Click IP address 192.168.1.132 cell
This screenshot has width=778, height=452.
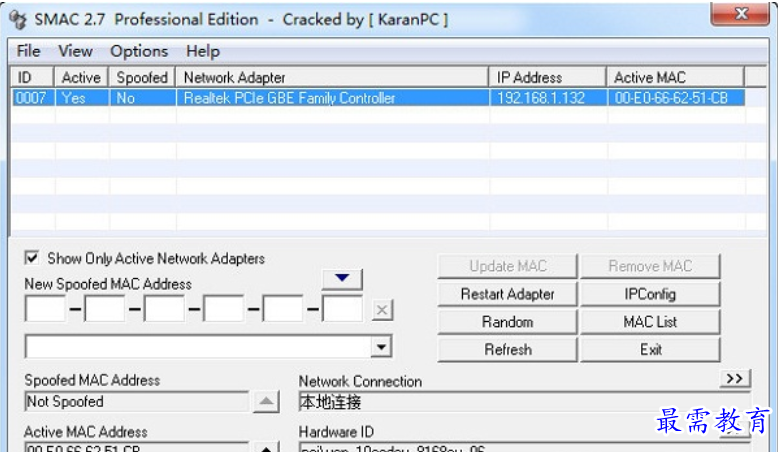[548, 98]
